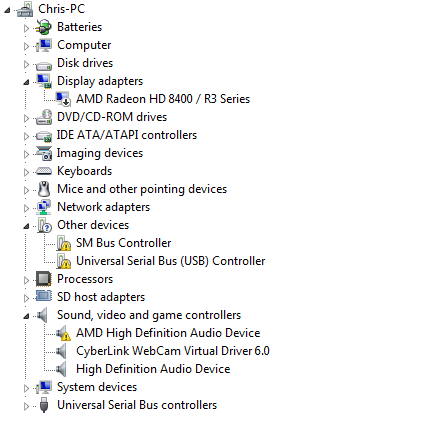Select the IDE ATA/ATAPI controllers label
Screen dimensions: 425x441
pos(127,135)
